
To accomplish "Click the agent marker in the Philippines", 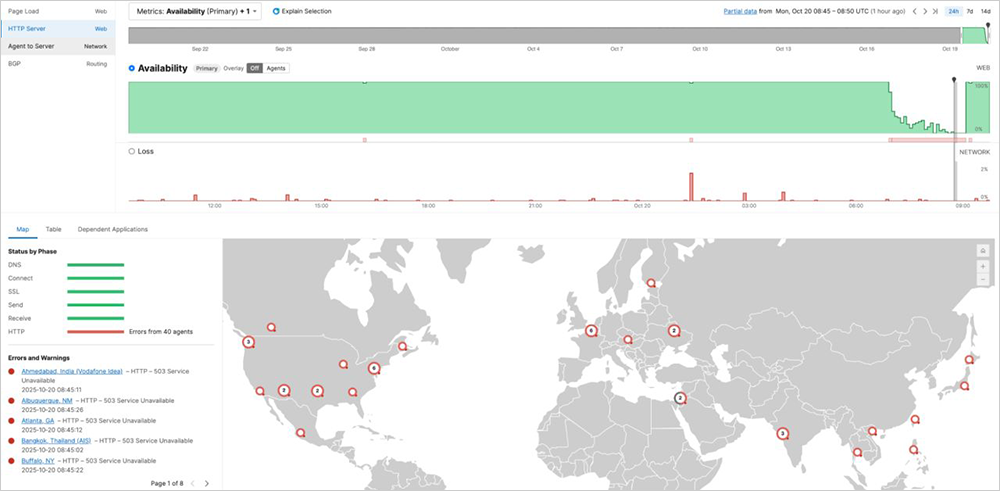I will (x=915, y=450).
